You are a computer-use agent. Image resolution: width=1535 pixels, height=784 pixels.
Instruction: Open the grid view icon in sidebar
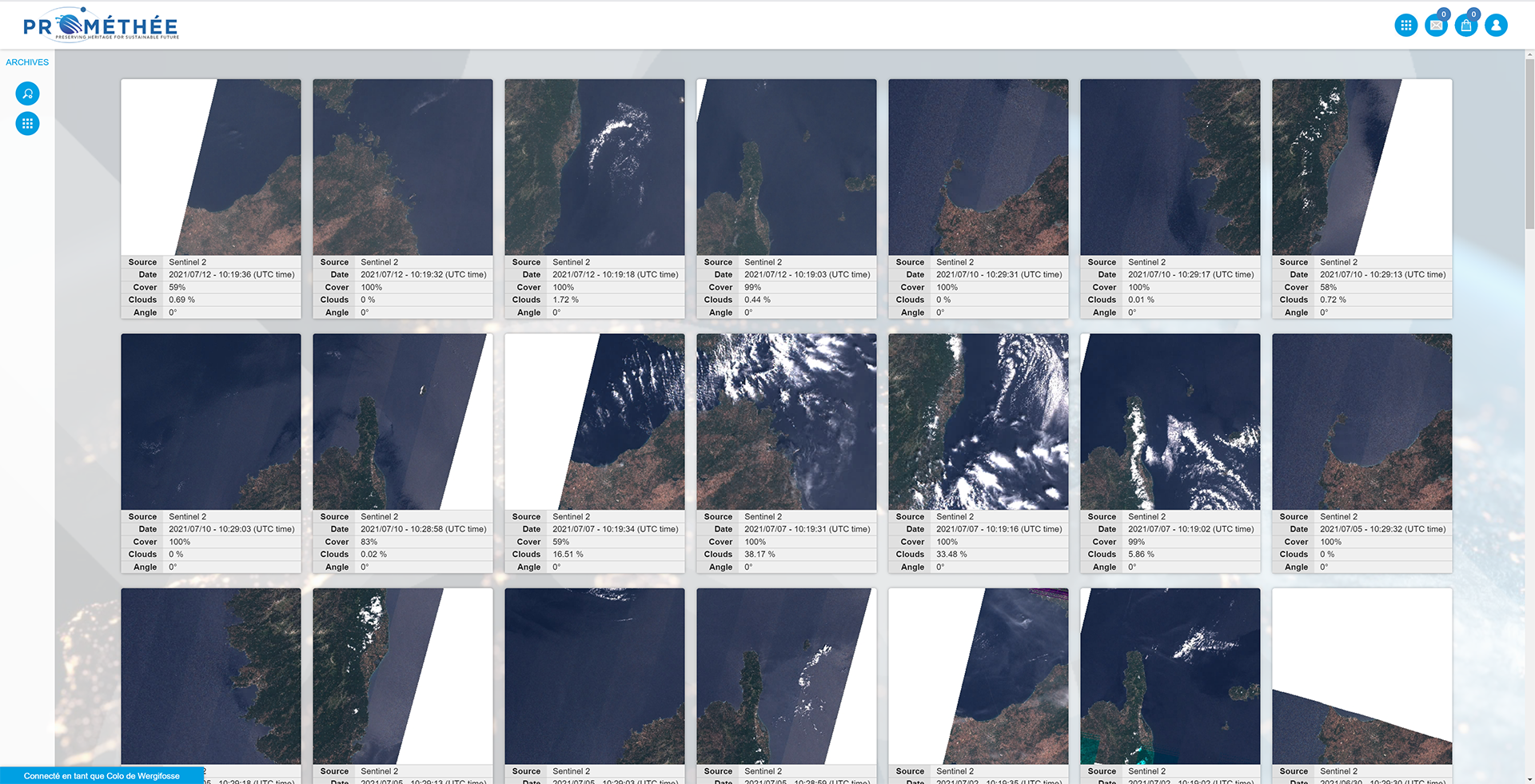(27, 124)
